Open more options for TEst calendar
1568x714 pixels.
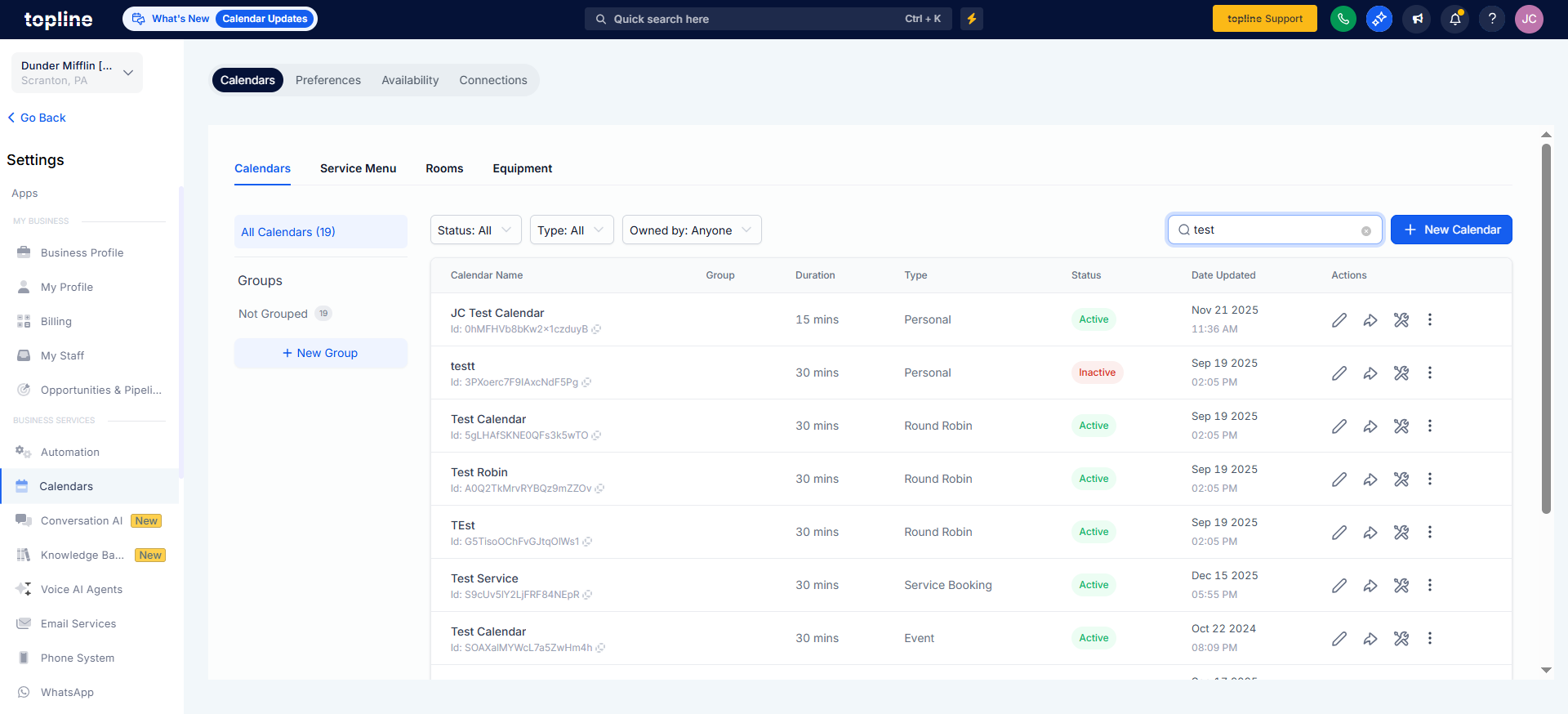(x=1430, y=532)
